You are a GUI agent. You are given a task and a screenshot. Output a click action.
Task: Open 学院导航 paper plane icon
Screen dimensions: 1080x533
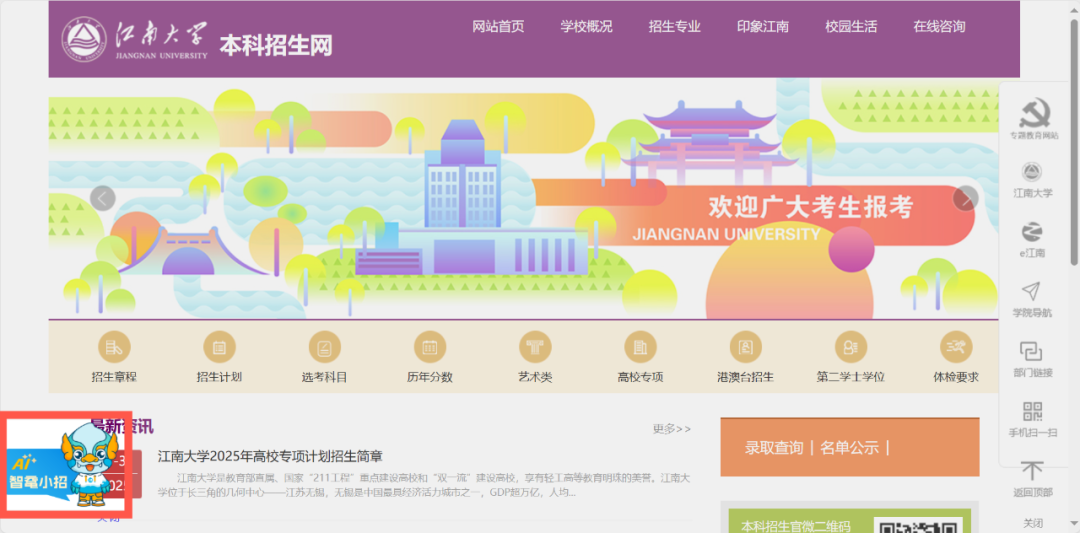coord(1032,291)
